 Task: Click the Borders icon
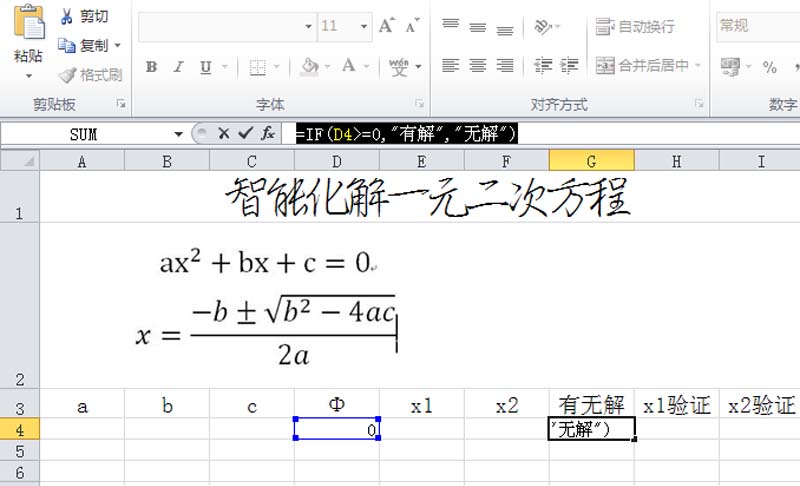(258, 67)
